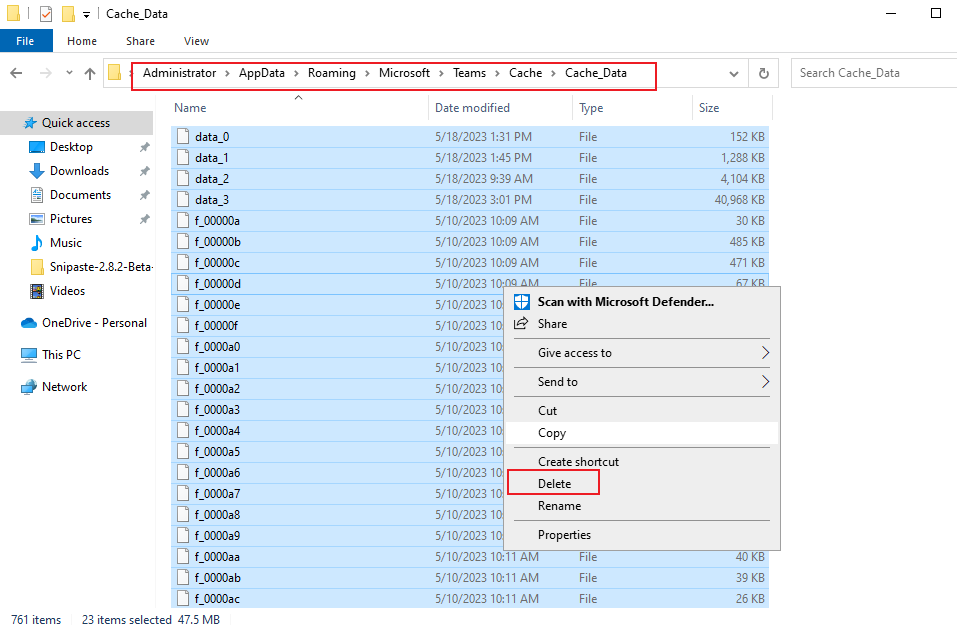Viewport: 957px width, 627px height.
Task: Choose Scan with Microsoft Defender in context menu
Action: pyautogui.click(x=642, y=302)
